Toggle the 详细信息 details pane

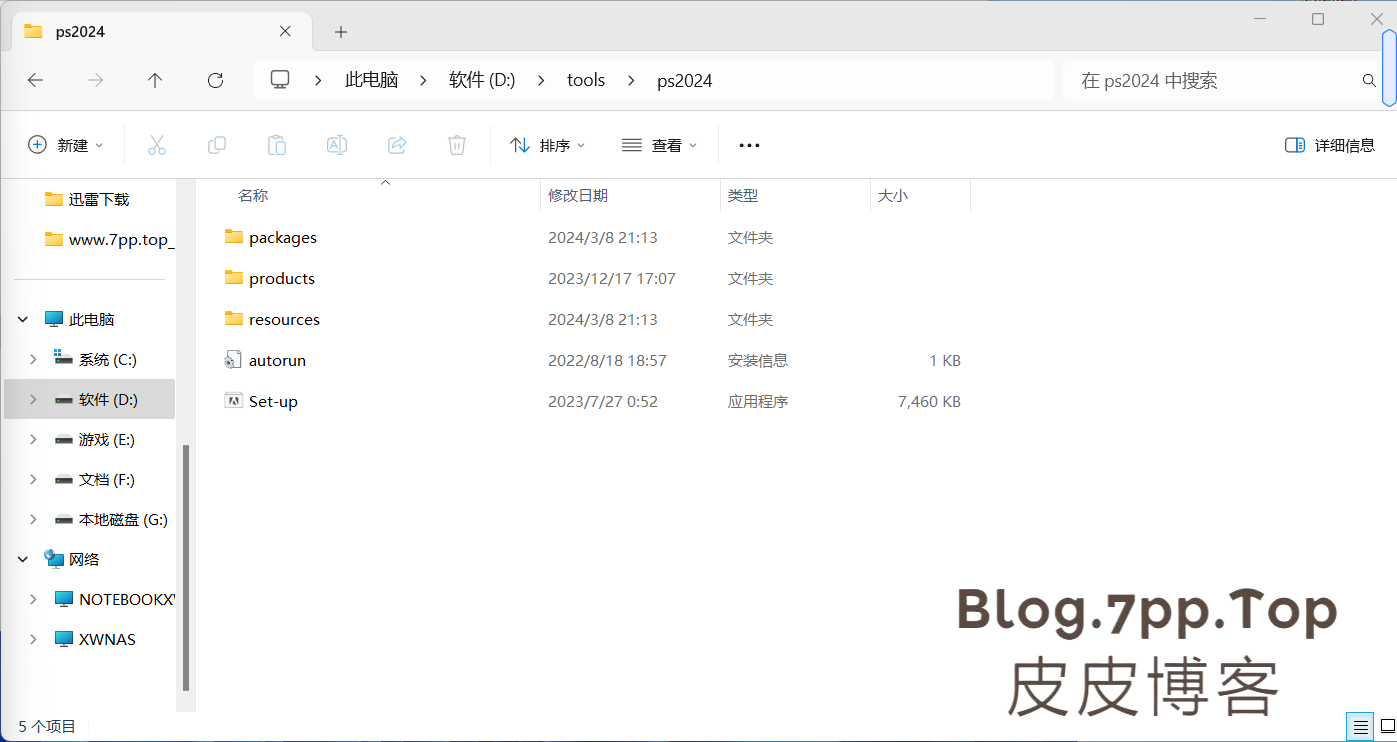click(x=1330, y=145)
